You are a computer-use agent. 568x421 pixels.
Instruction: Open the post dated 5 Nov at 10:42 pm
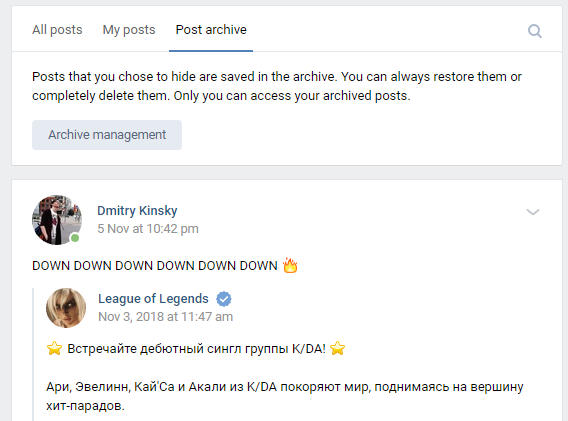[x=148, y=229]
